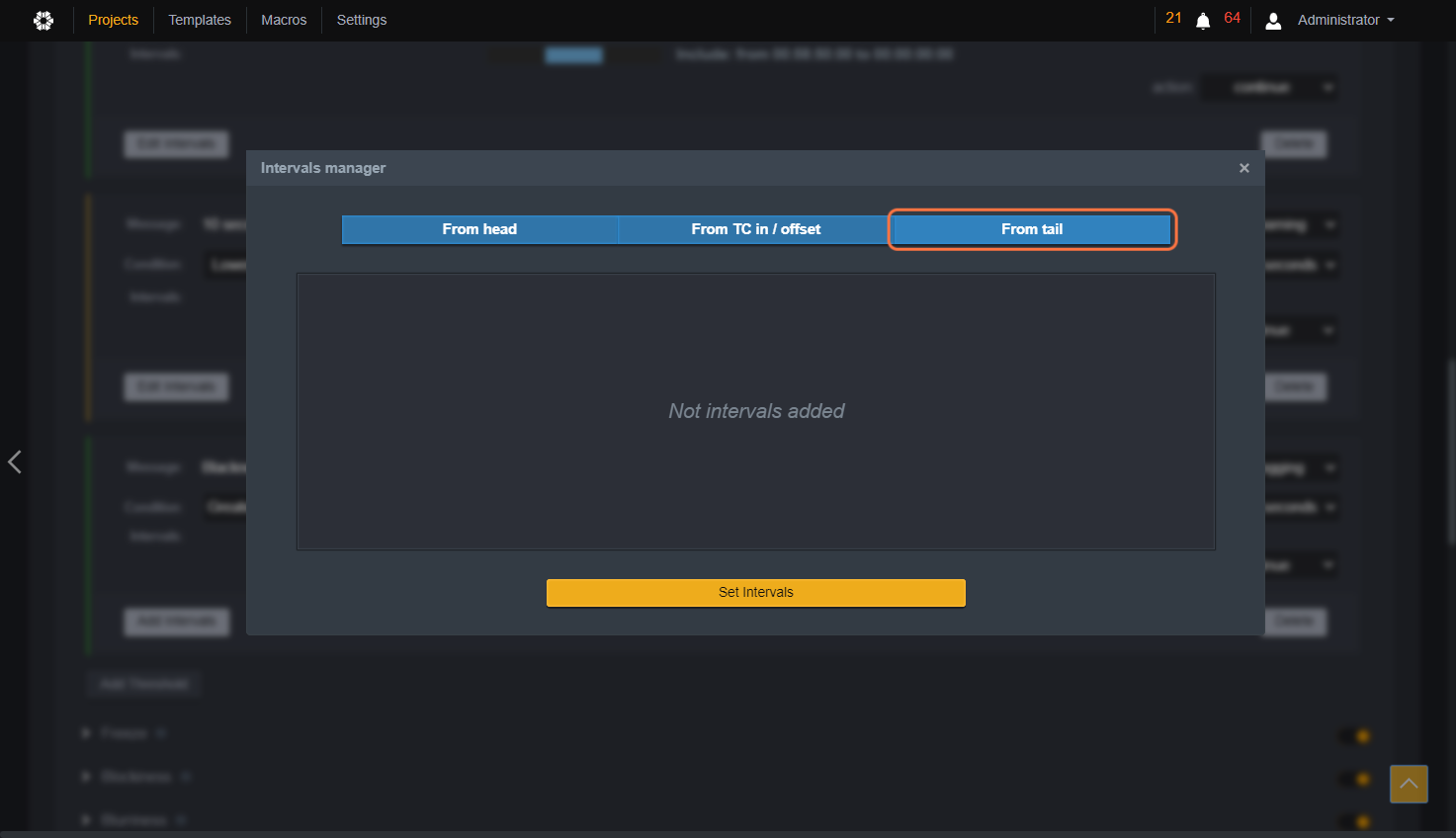Close the Intervals manager dialog
The width and height of the screenshot is (1456, 838).
[x=1244, y=168]
